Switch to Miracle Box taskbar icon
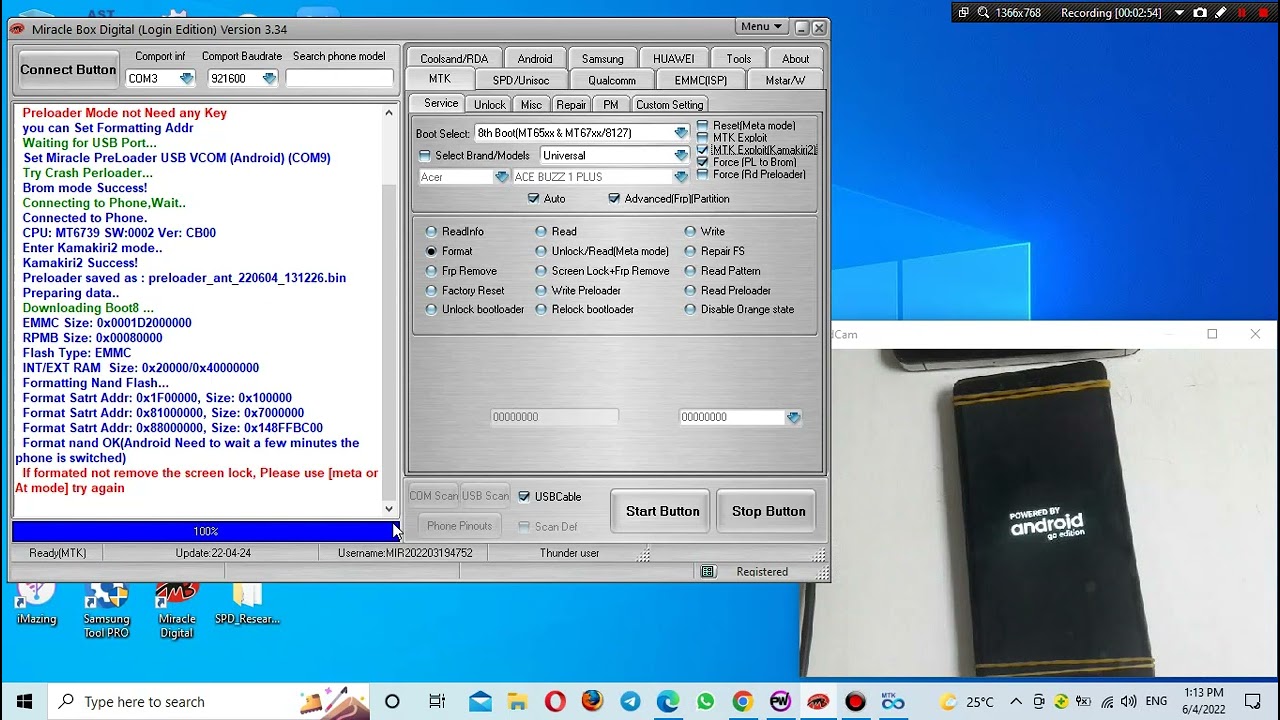The height and width of the screenshot is (720, 1280). click(818, 701)
